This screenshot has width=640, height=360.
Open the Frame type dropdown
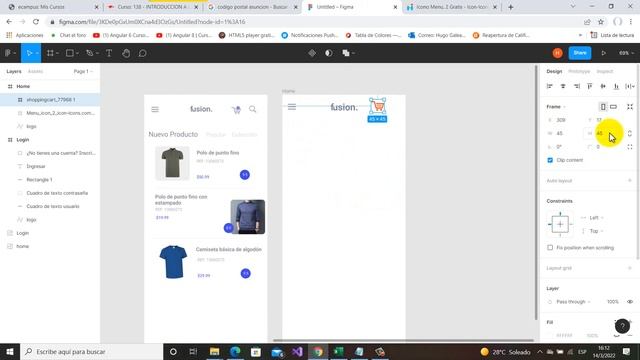[556, 107]
